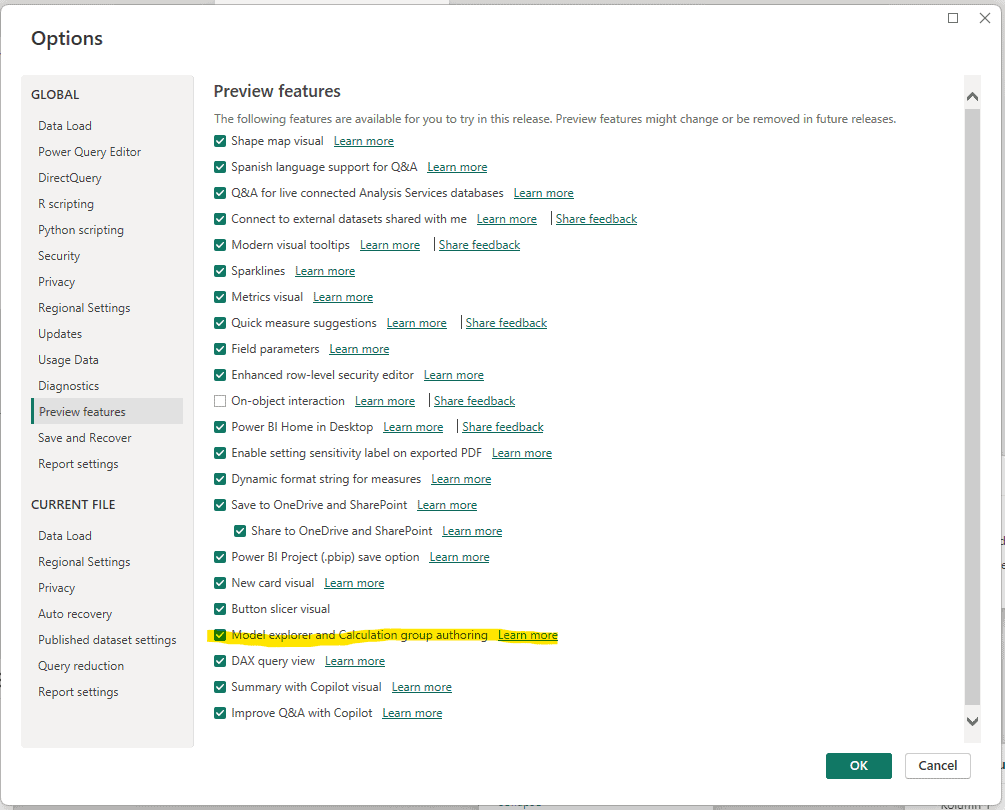
Task: Click the vertical scrollbar thumb
Action: tap(972, 406)
